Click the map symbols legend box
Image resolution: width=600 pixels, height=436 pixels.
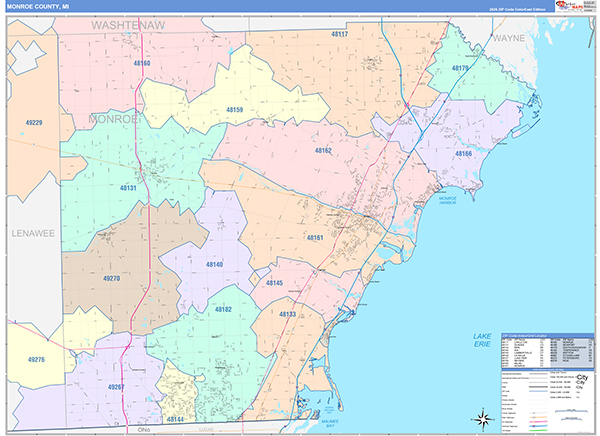pos(548,401)
